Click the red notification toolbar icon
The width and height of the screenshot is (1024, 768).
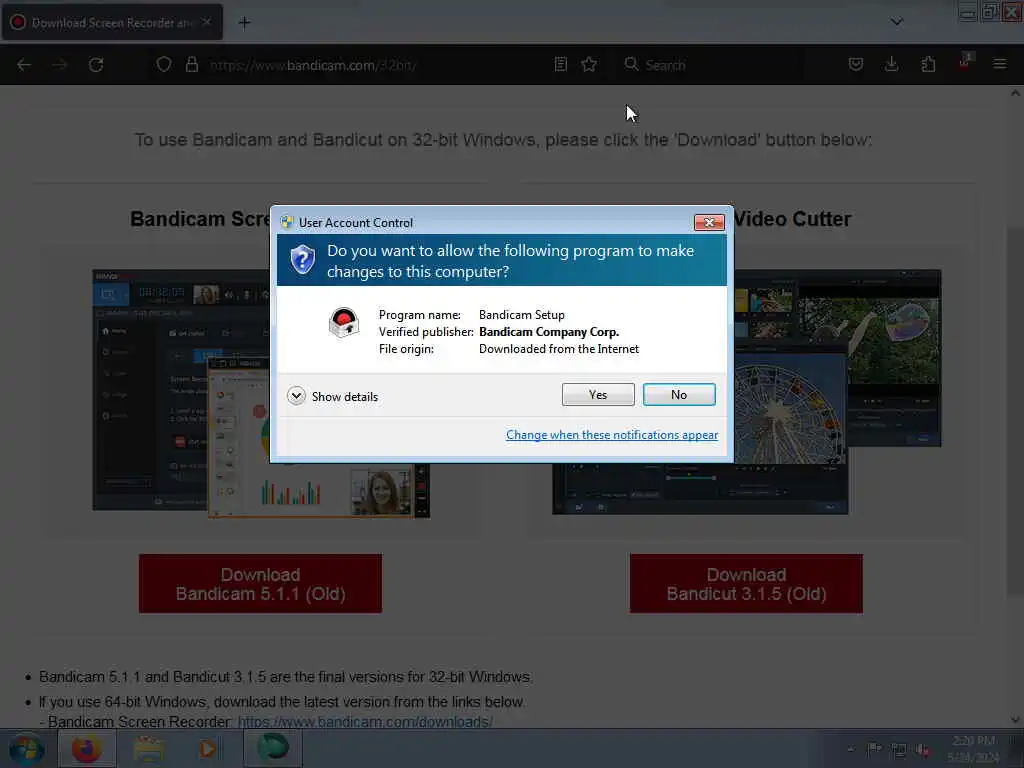click(965, 62)
